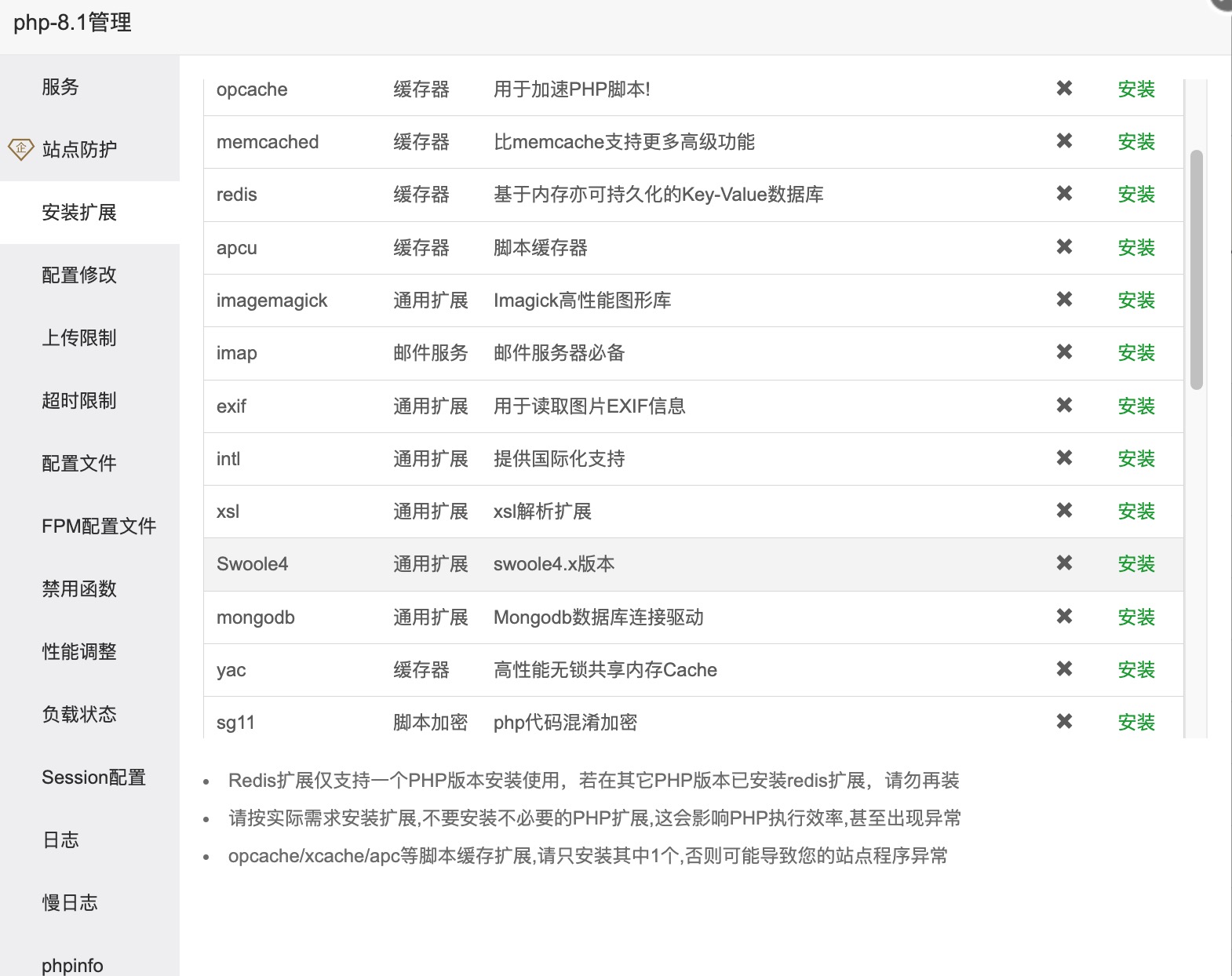
Task: Open the 性能调整 tab
Action: 89,652
